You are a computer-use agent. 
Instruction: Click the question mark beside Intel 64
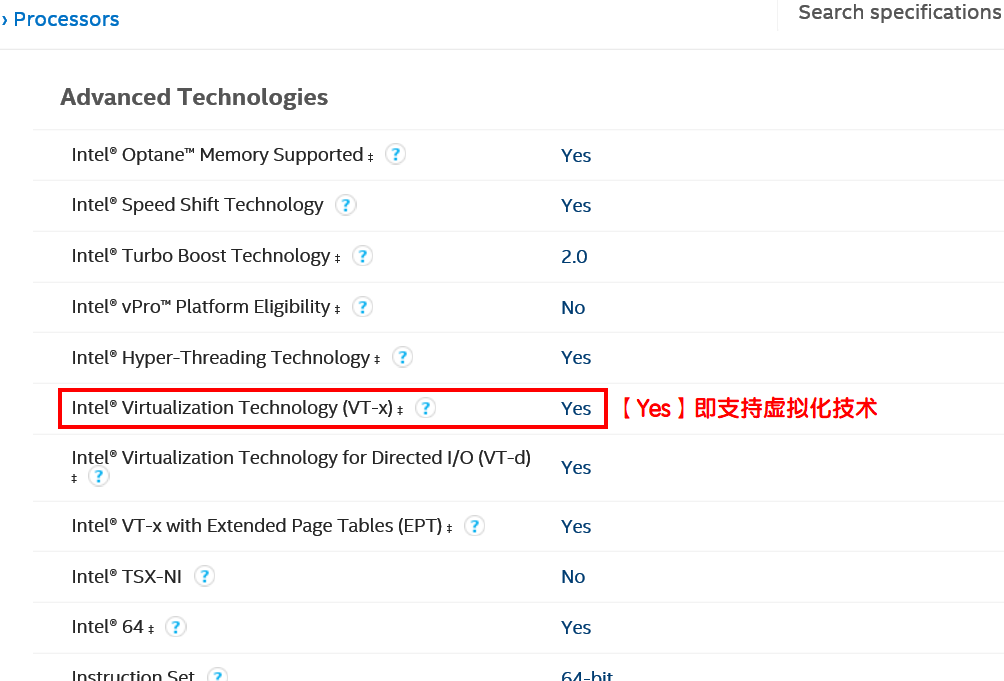click(x=175, y=626)
